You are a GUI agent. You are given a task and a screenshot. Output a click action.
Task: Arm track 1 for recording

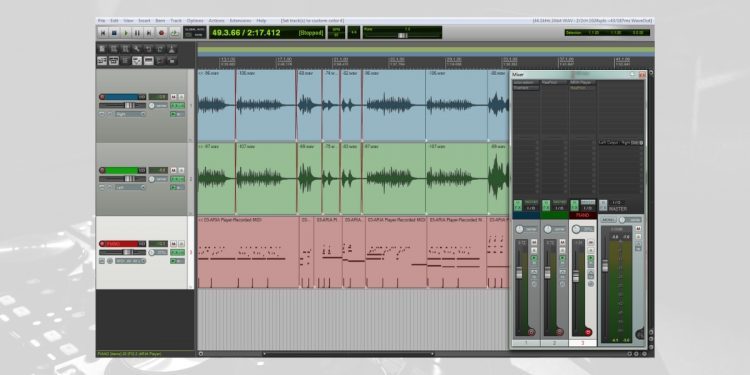[102, 97]
